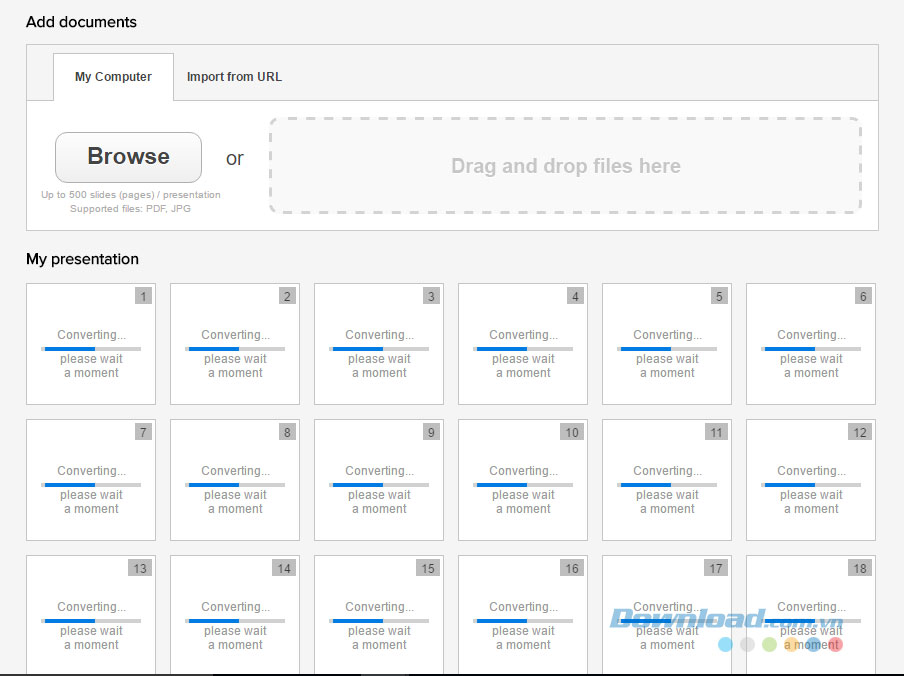Open slide thumbnail number 14
The image size is (904, 676).
235,615
